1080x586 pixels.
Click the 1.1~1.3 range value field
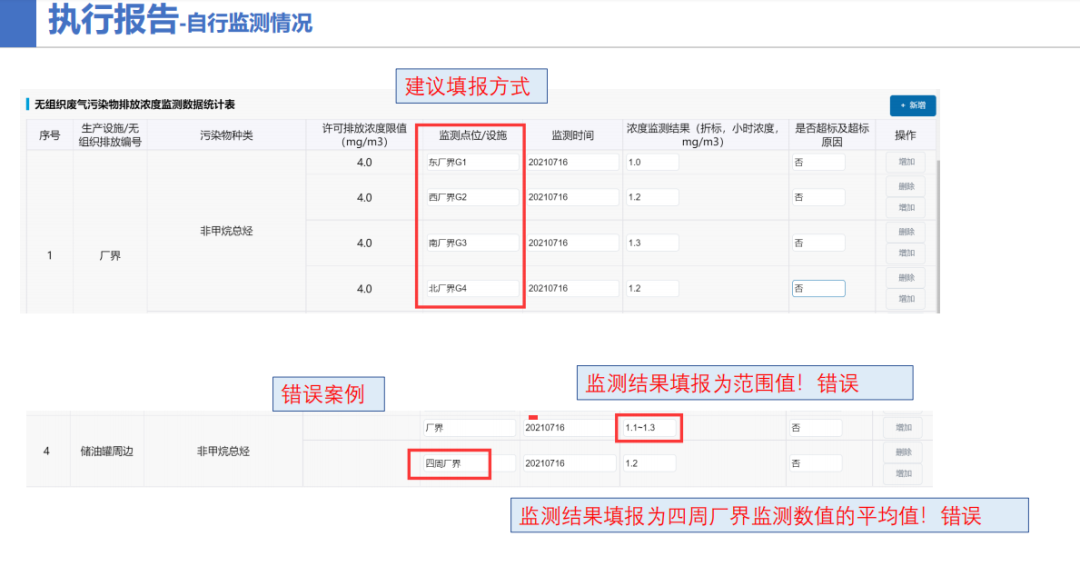tap(648, 428)
